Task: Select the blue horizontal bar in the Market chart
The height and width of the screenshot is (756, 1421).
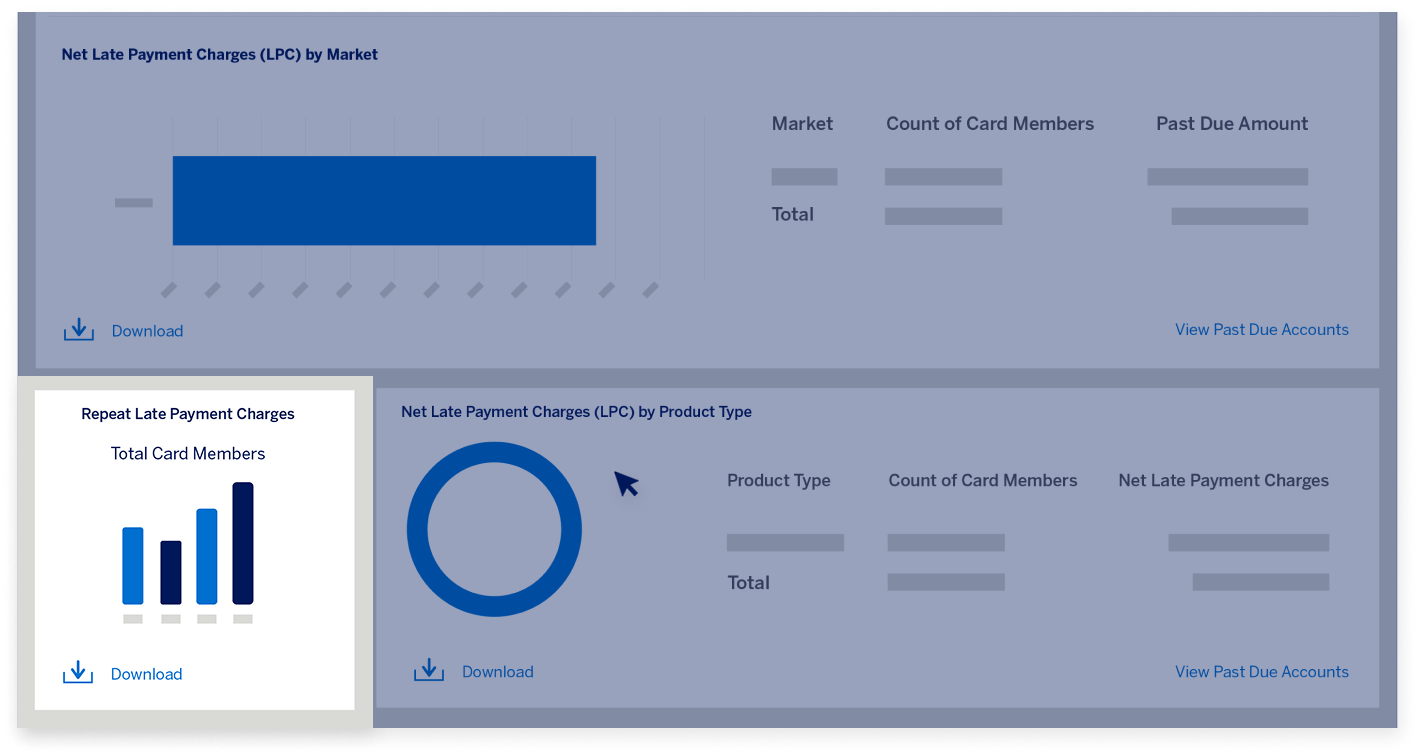Action: click(385, 200)
